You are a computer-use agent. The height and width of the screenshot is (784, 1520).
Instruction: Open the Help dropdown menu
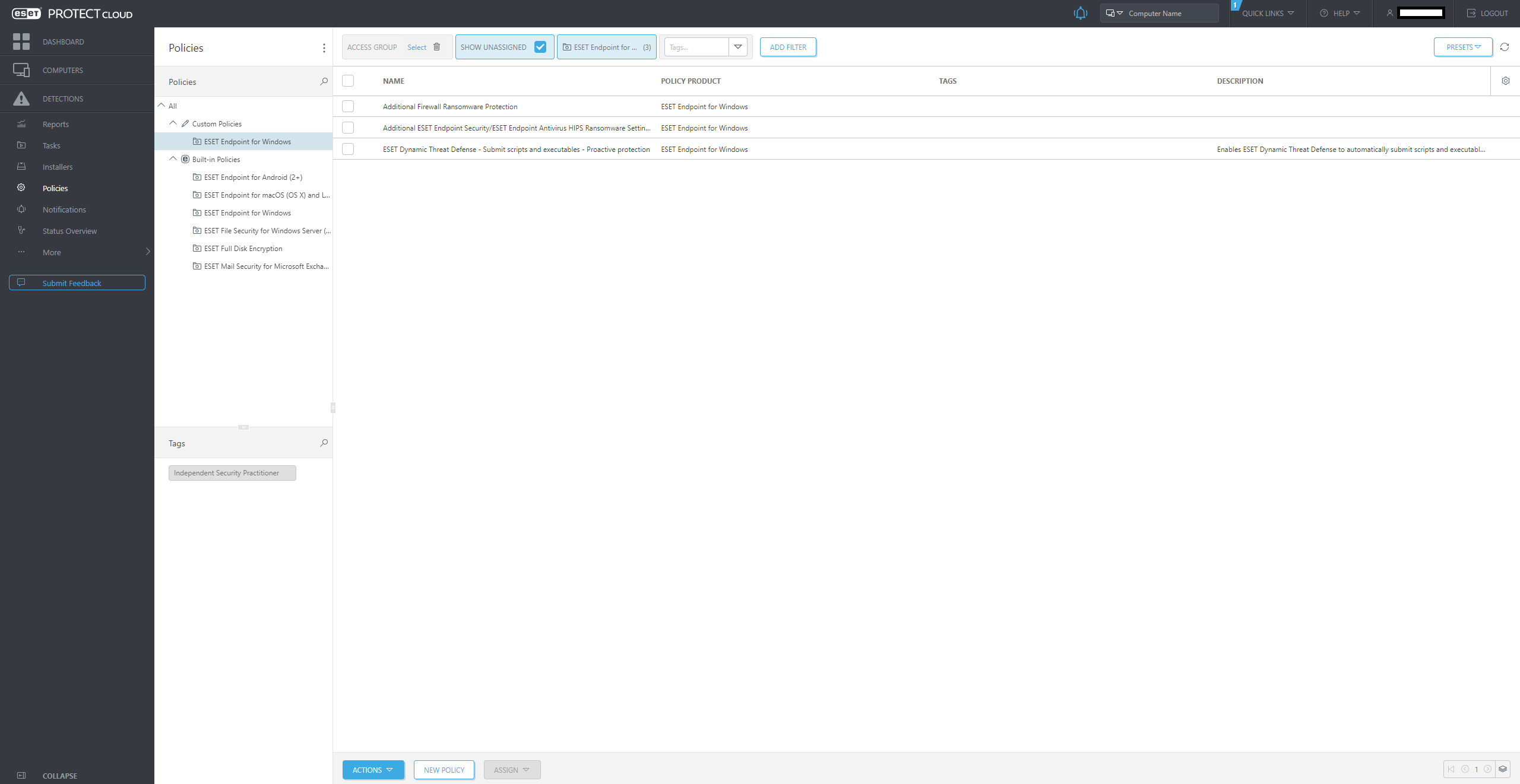coord(1340,13)
